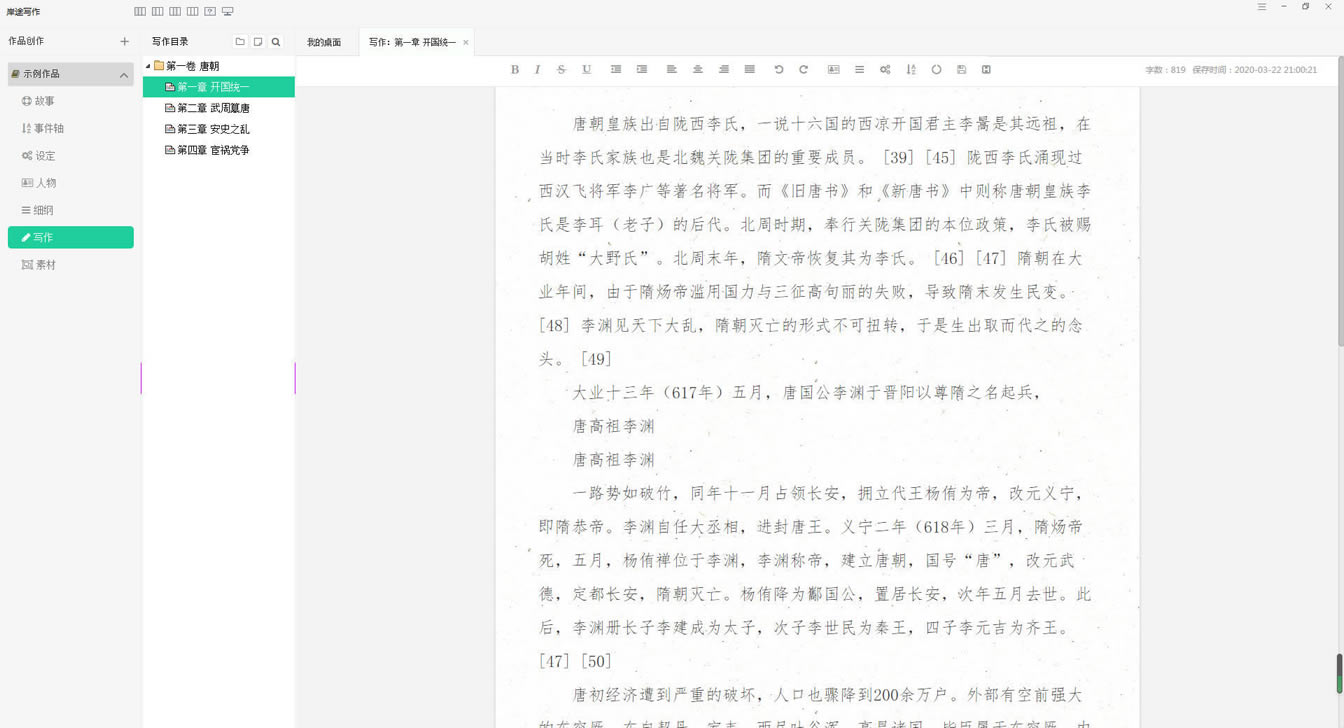Image resolution: width=1344 pixels, height=728 pixels.
Task: Toggle italic formatting
Action: pyautogui.click(x=537, y=70)
